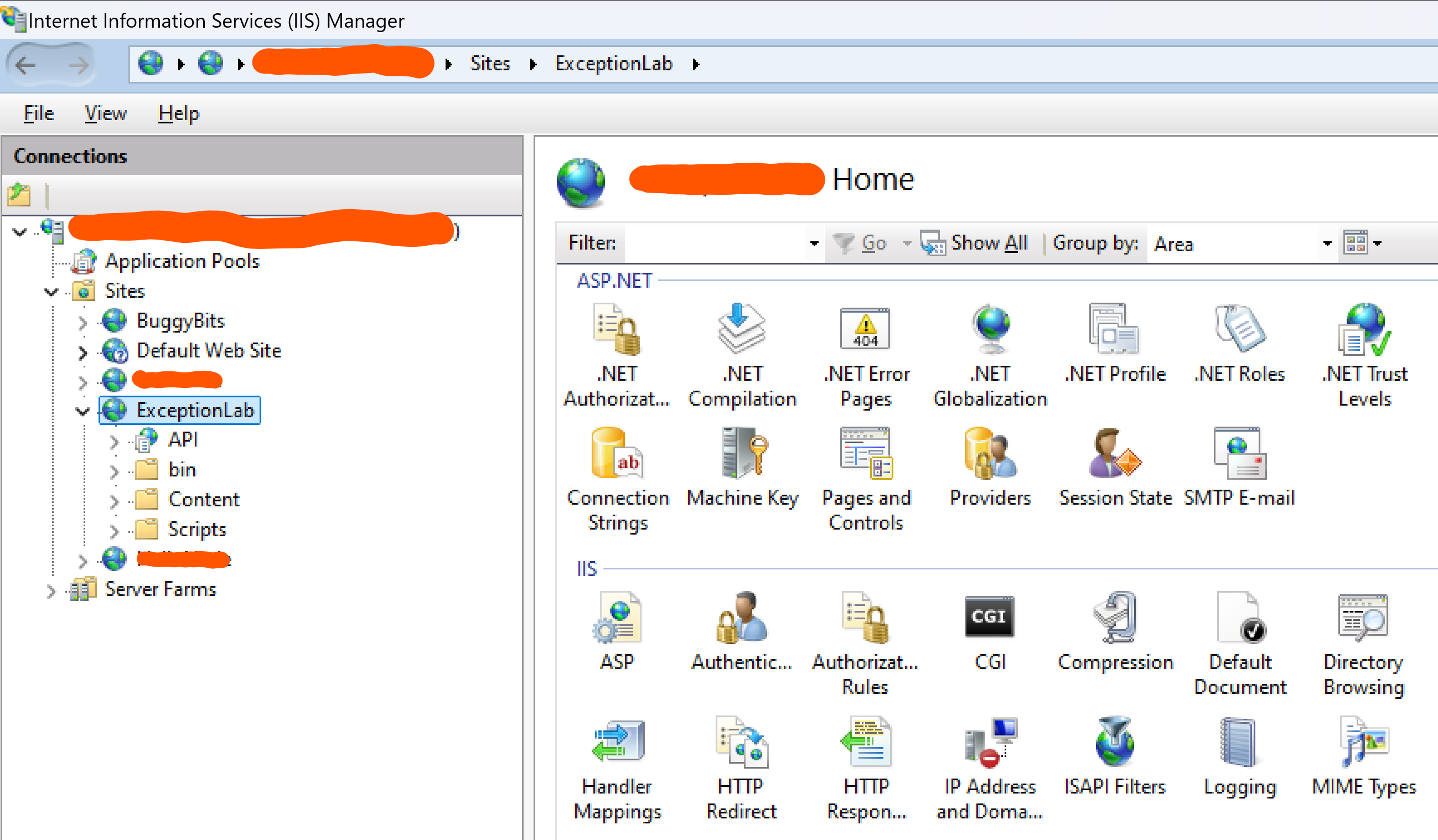
Task: Open the Help menu
Action: [x=179, y=113]
